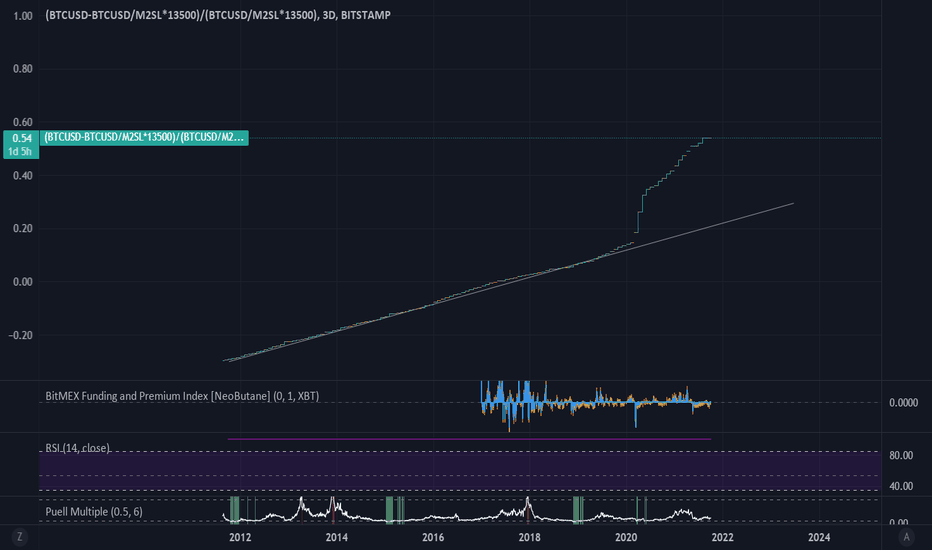The width and height of the screenshot is (932, 550).
Task: Click the 0.00 value on main price scale
Action: click(x=23, y=282)
